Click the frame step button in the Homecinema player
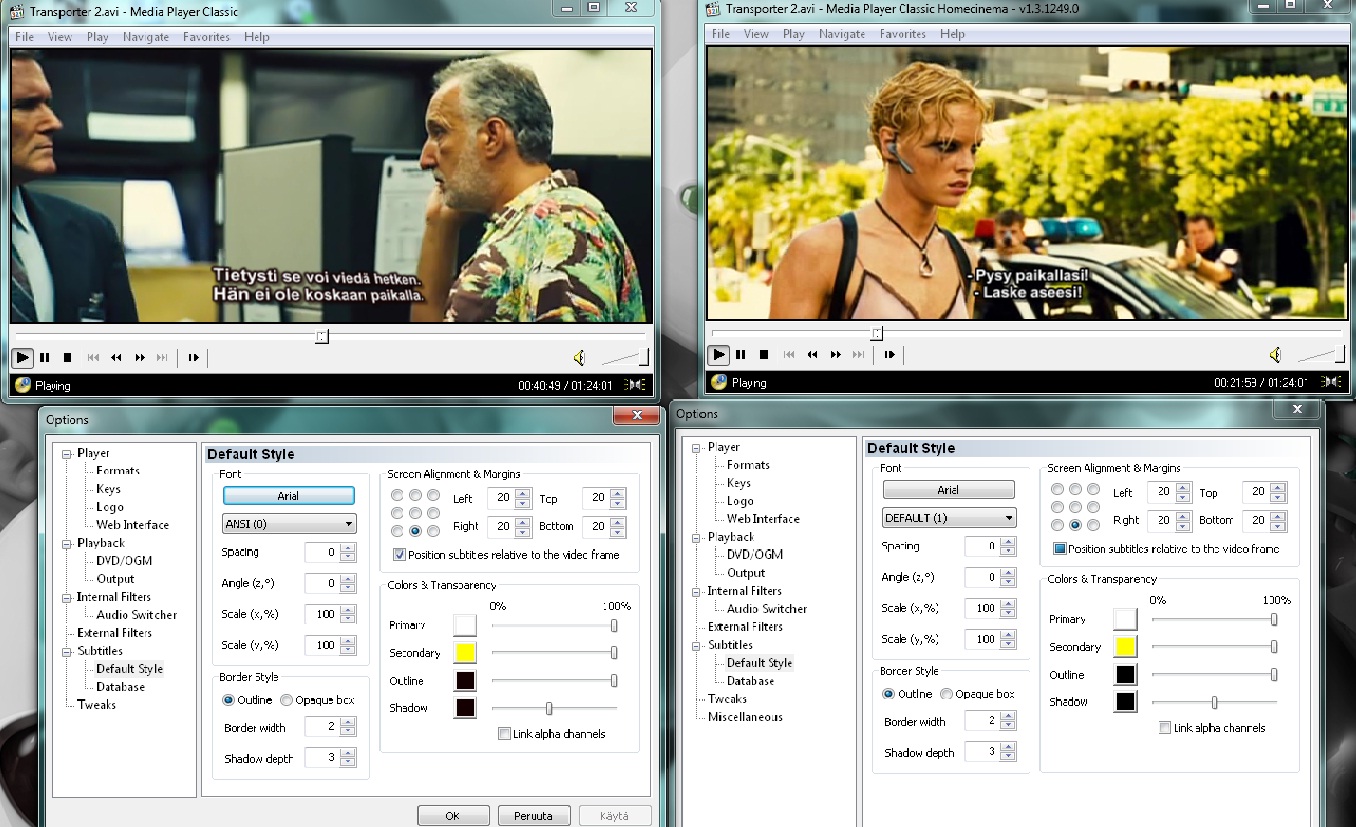The image size is (1356, 827). point(889,355)
